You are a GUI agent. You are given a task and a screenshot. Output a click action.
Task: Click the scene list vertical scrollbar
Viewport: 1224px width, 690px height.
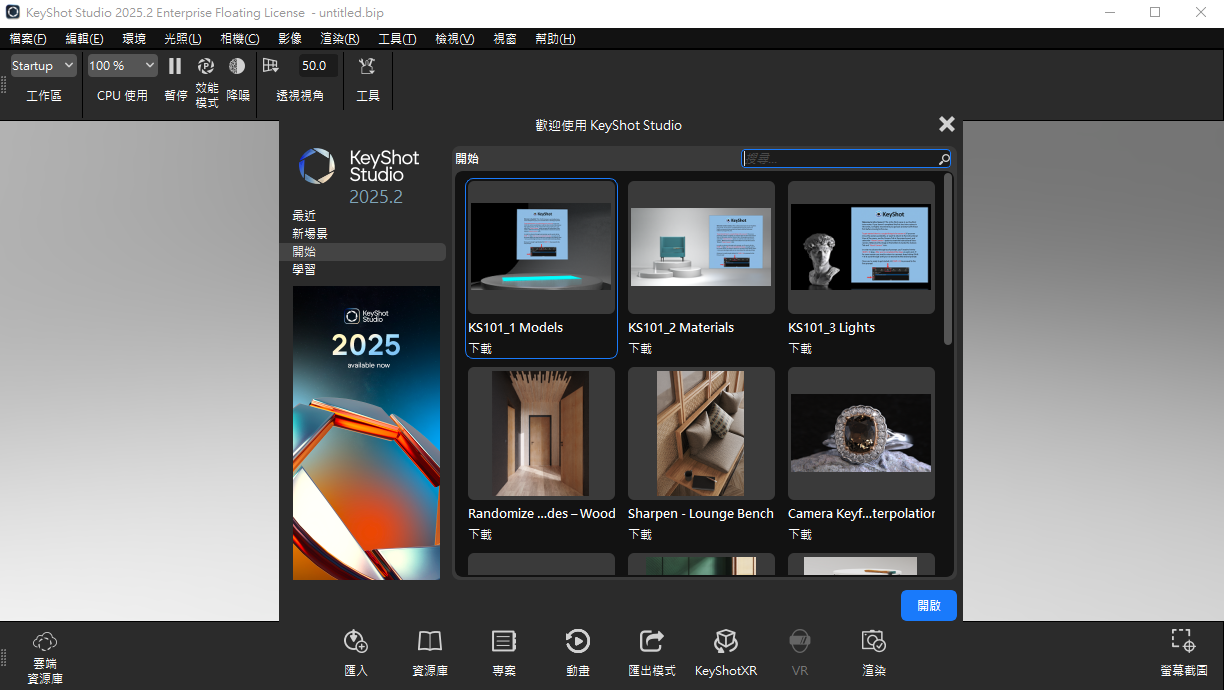pos(948,260)
